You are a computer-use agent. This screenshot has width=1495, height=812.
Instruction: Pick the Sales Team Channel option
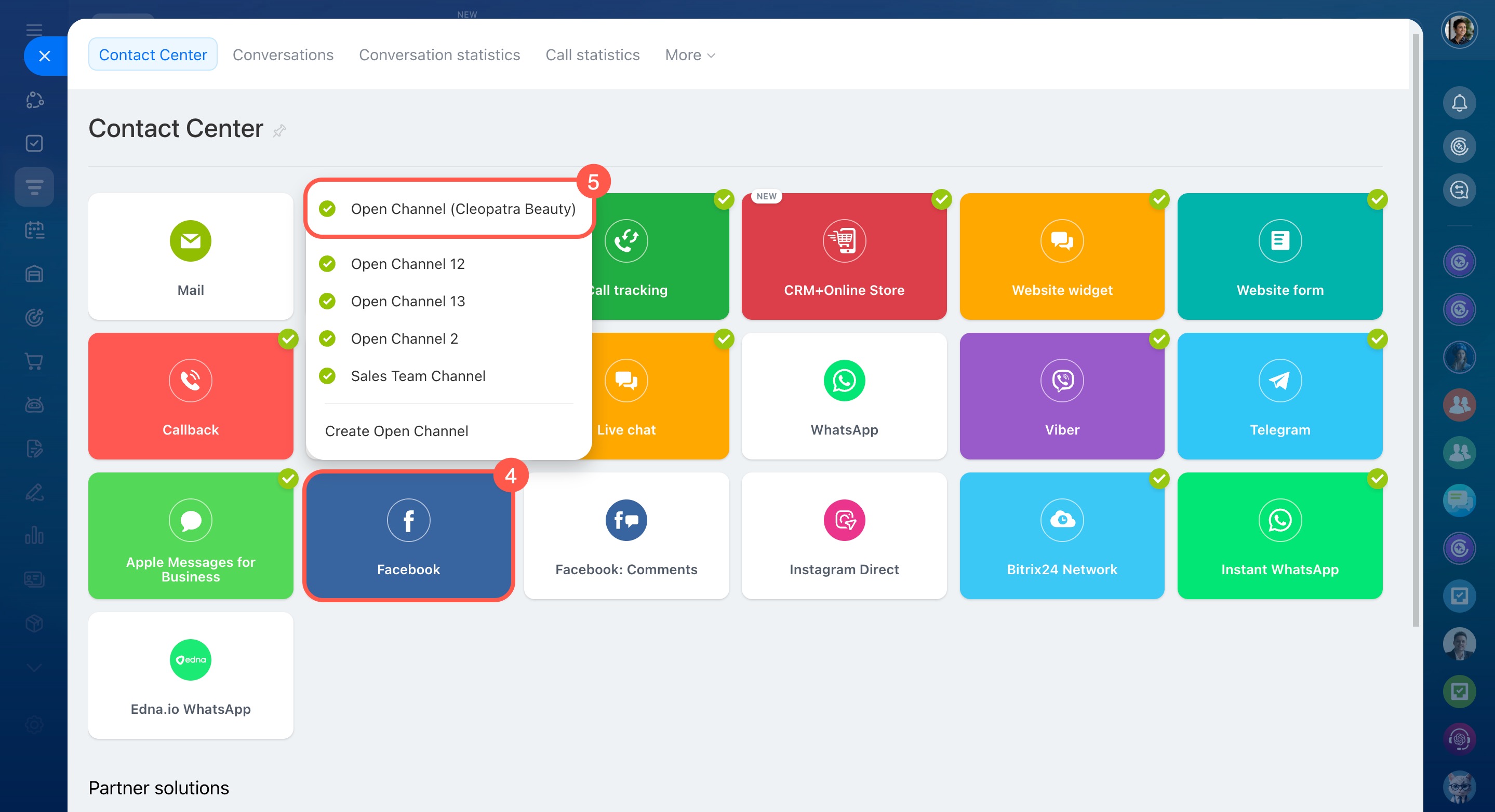pos(418,376)
